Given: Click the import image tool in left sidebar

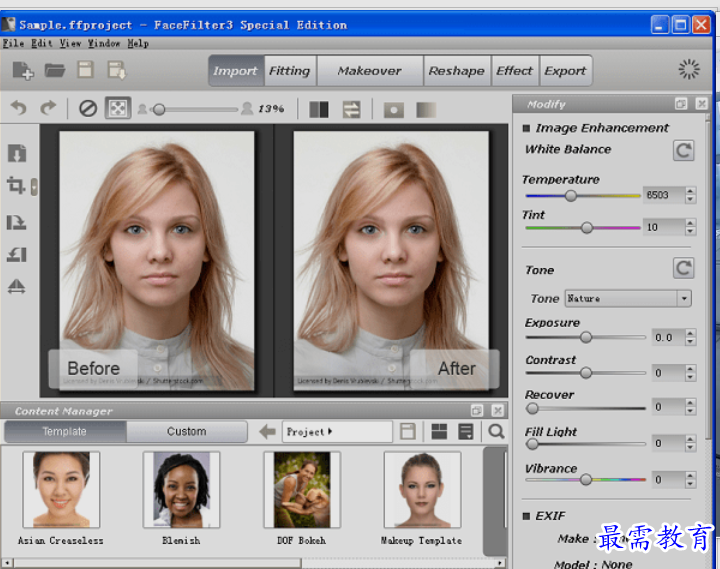Looking at the screenshot, I should pyautogui.click(x=17, y=153).
